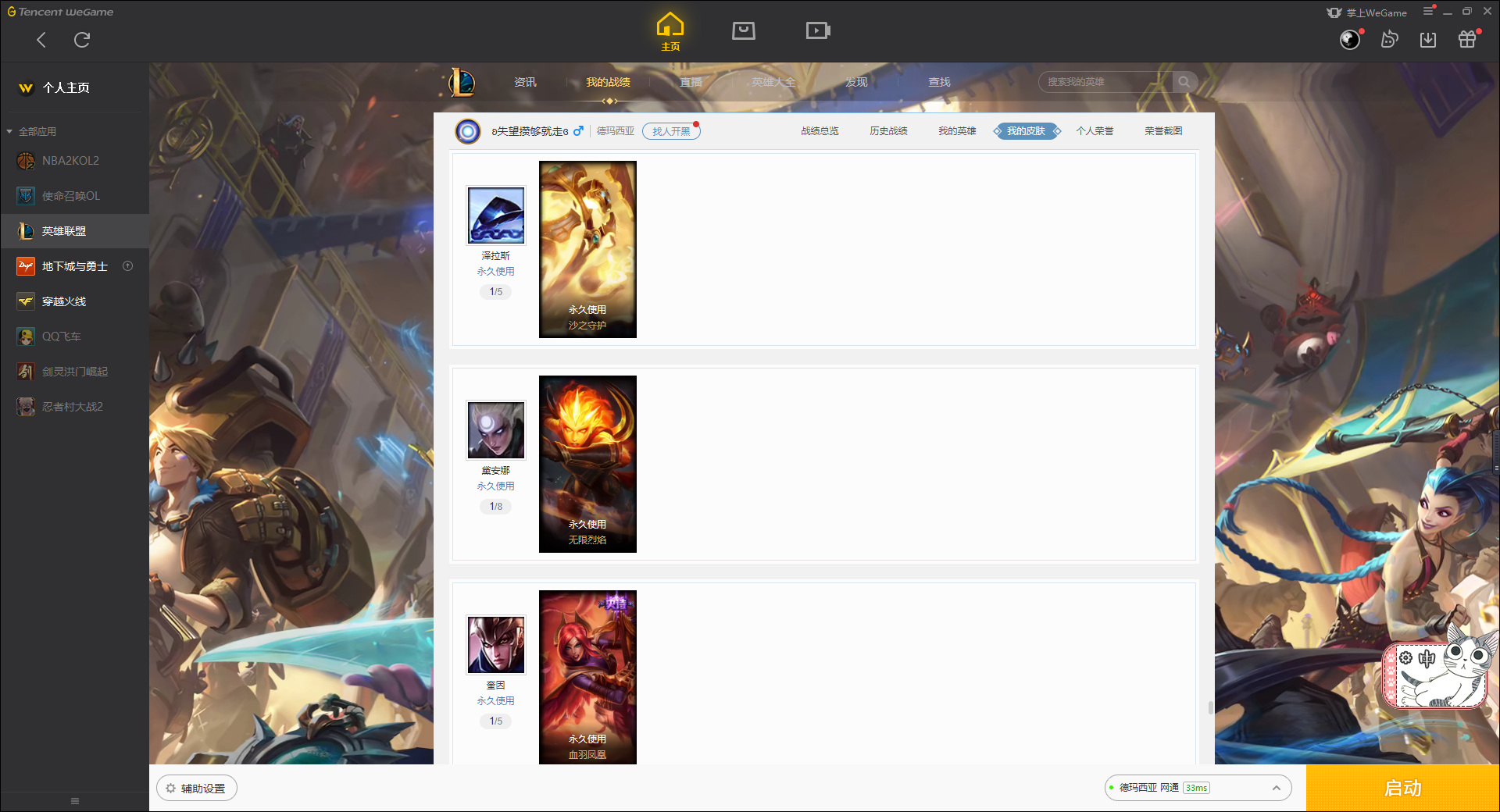This screenshot has width=1500, height=812.
Task: Open the store bag icon
Action: click(x=744, y=31)
